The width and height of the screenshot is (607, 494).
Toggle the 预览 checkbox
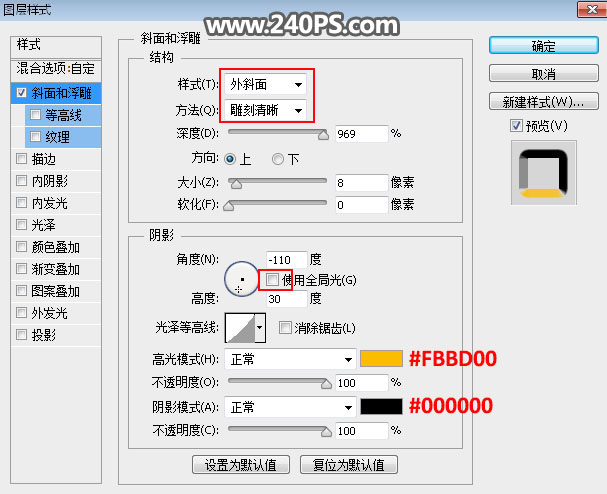point(516,126)
